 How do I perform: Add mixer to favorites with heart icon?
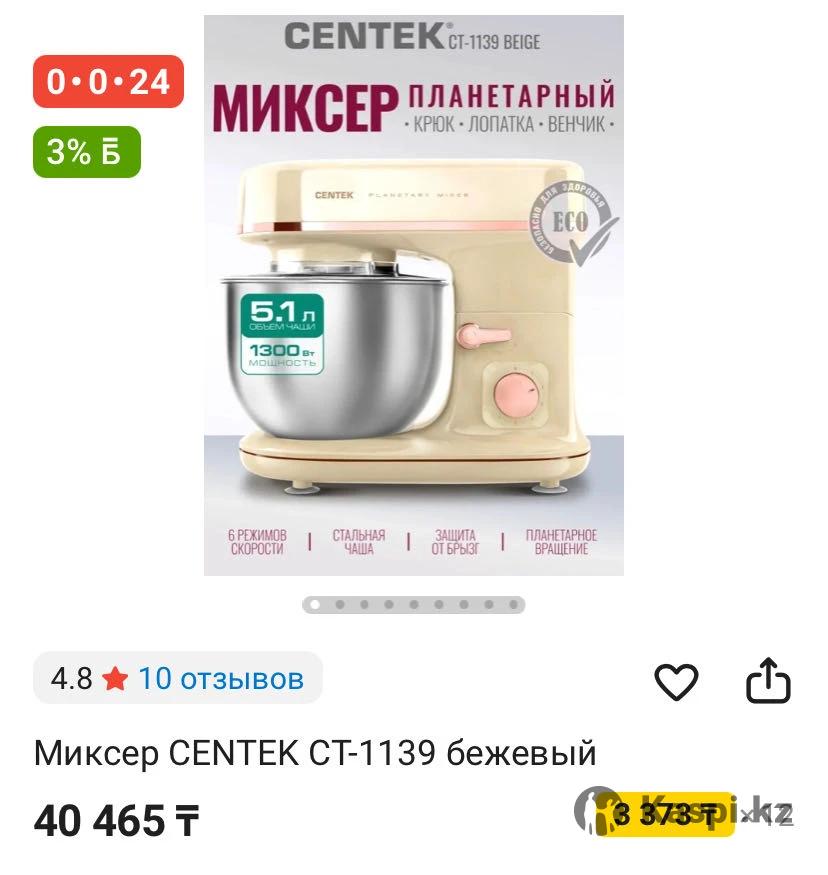click(x=676, y=681)
